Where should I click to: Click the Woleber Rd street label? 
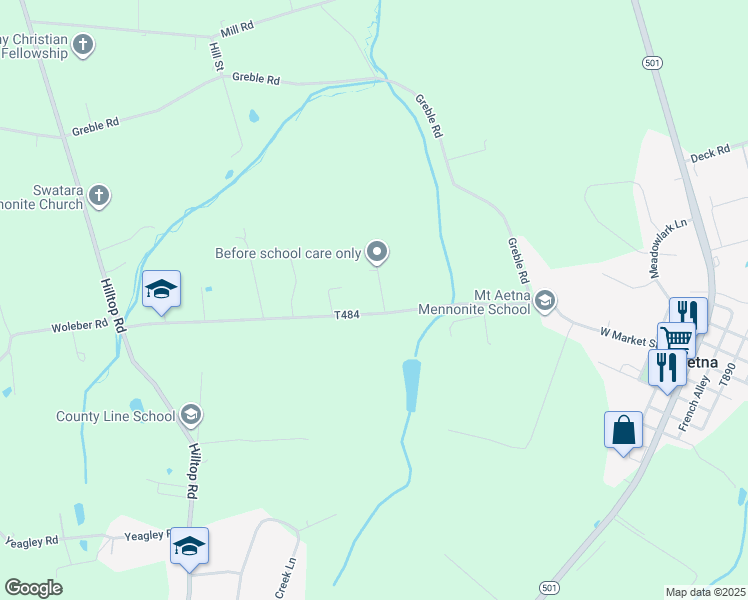(x=80, y=326)
